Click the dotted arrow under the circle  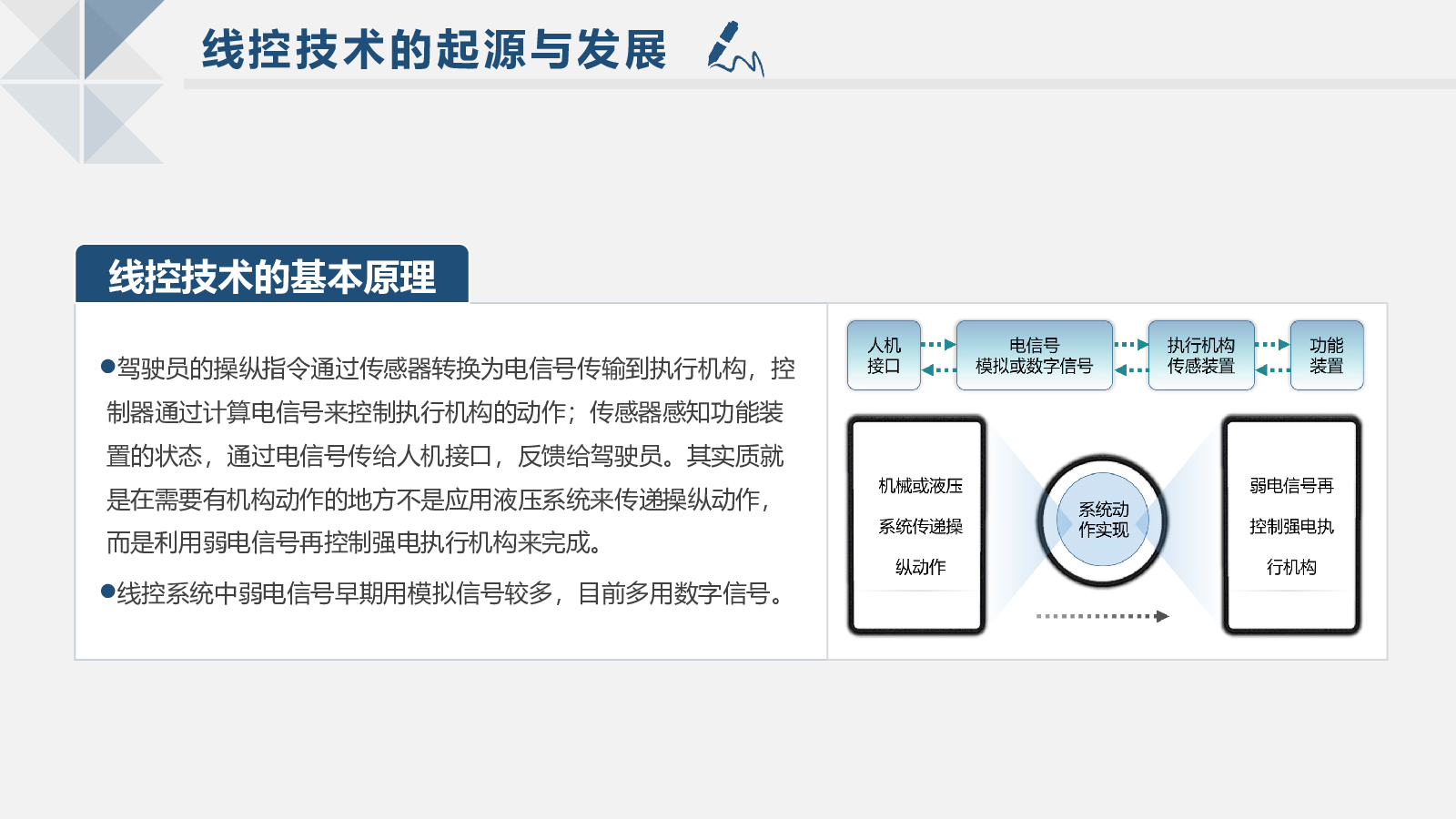pyautogui.click(x=1102, y=616)
